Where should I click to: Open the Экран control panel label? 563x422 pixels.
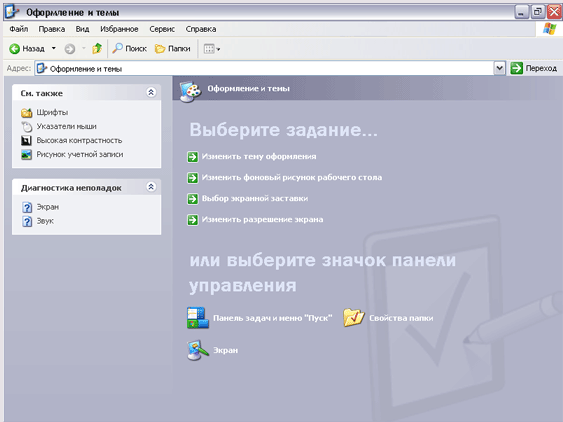point(225,350)
